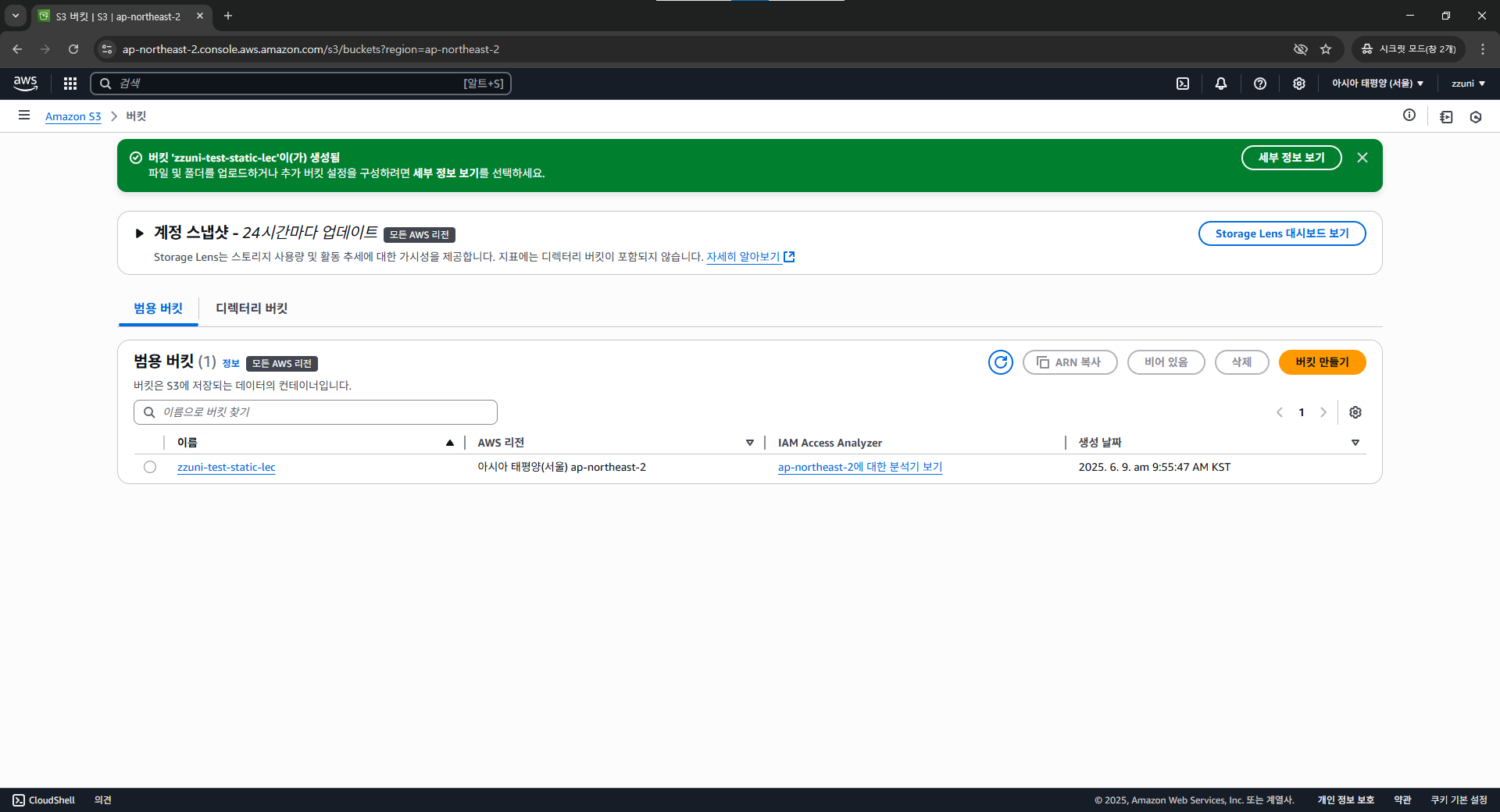Click the ARN 복사 button

1070,362
